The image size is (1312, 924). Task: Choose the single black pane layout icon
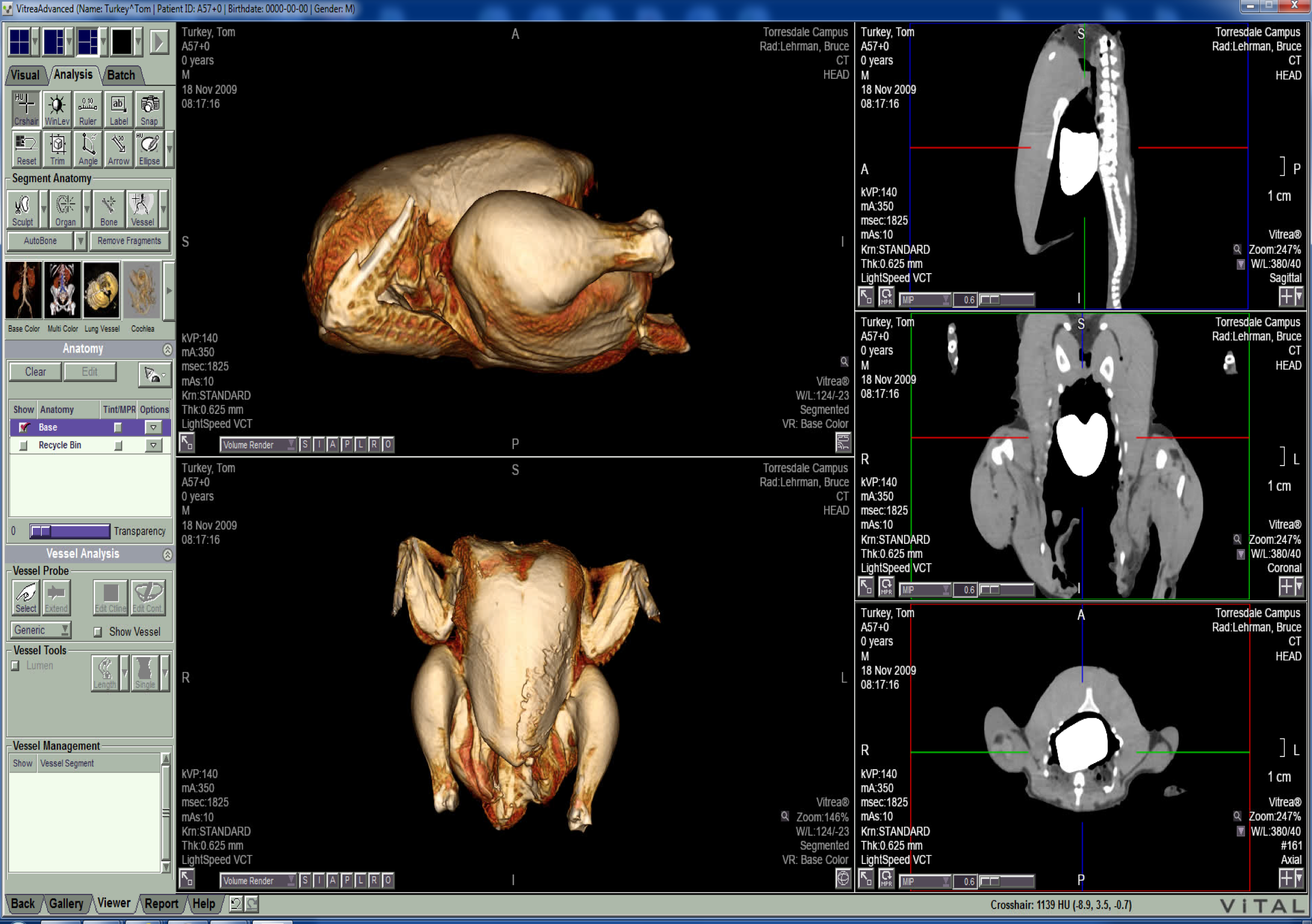click(122, 42)
